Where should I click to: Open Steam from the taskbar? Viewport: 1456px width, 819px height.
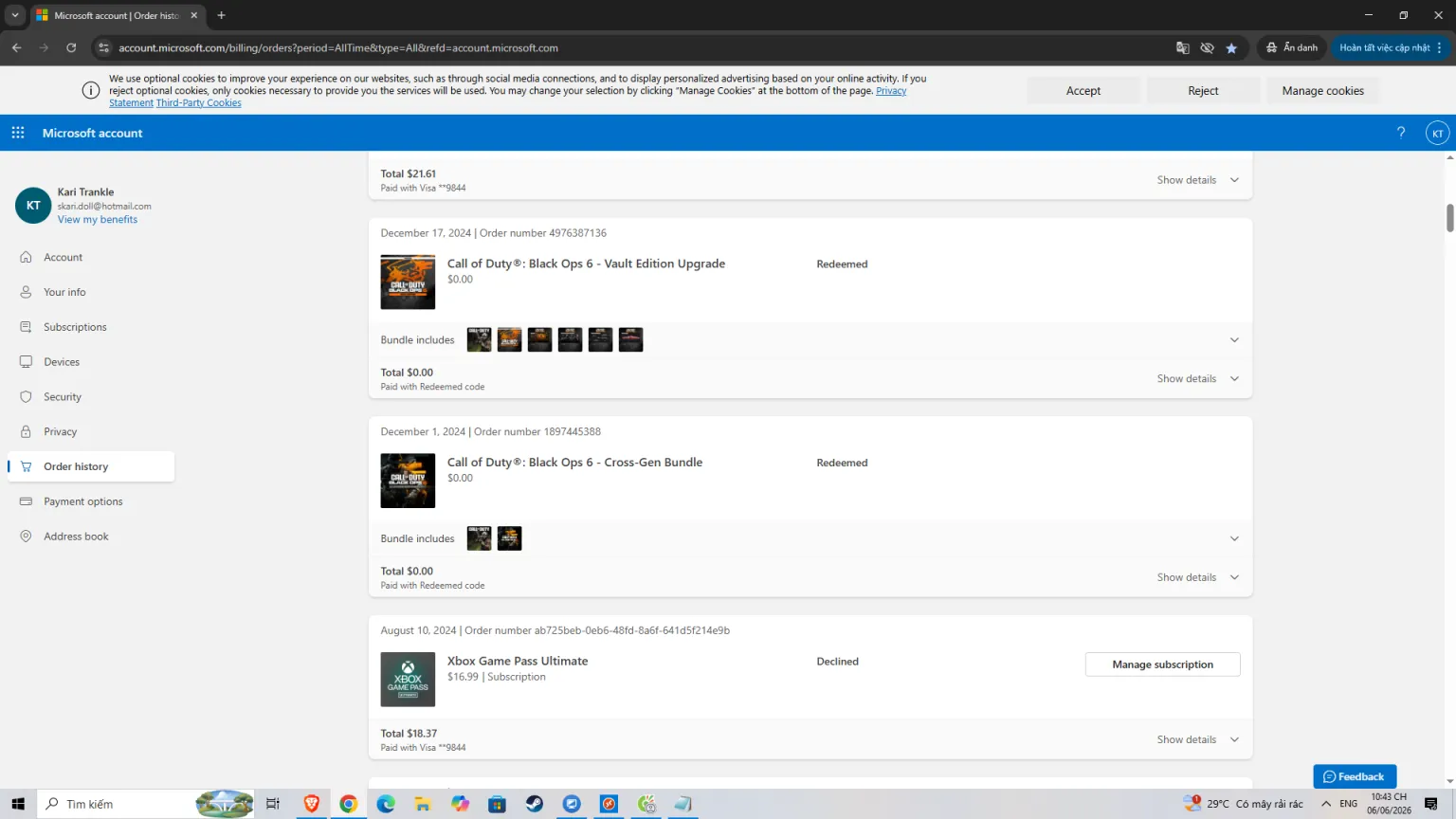(535, 804)
